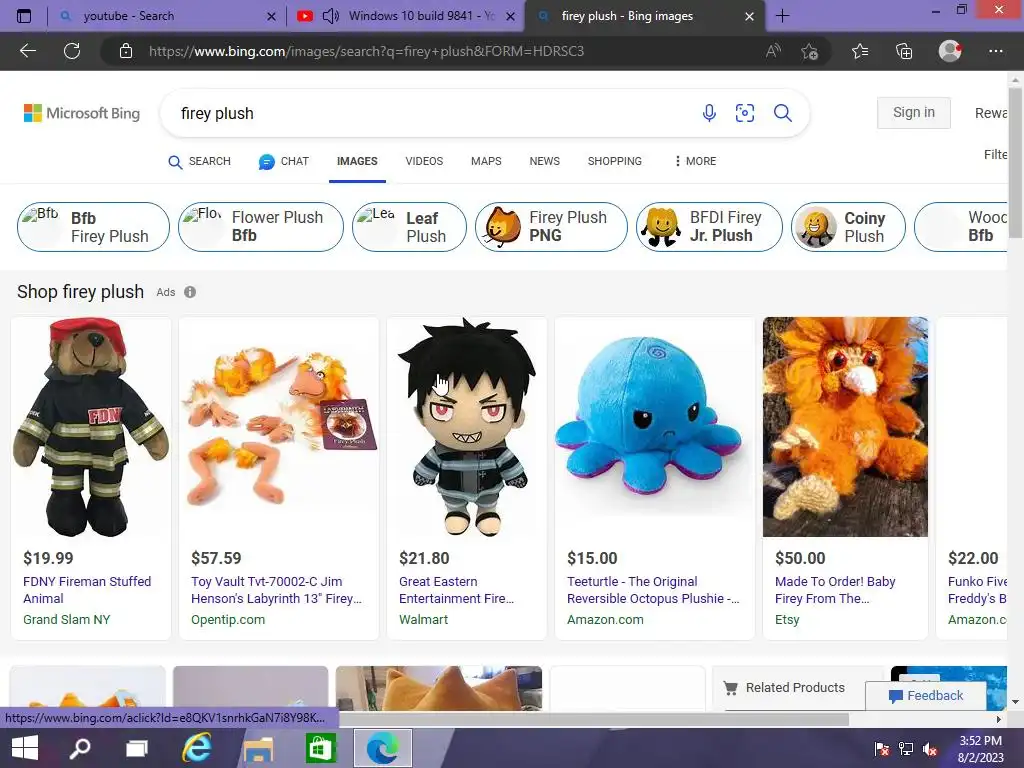Screen dimensions: 1024x768
Task: View site info via the lock icon
Action: click(126, 51)
